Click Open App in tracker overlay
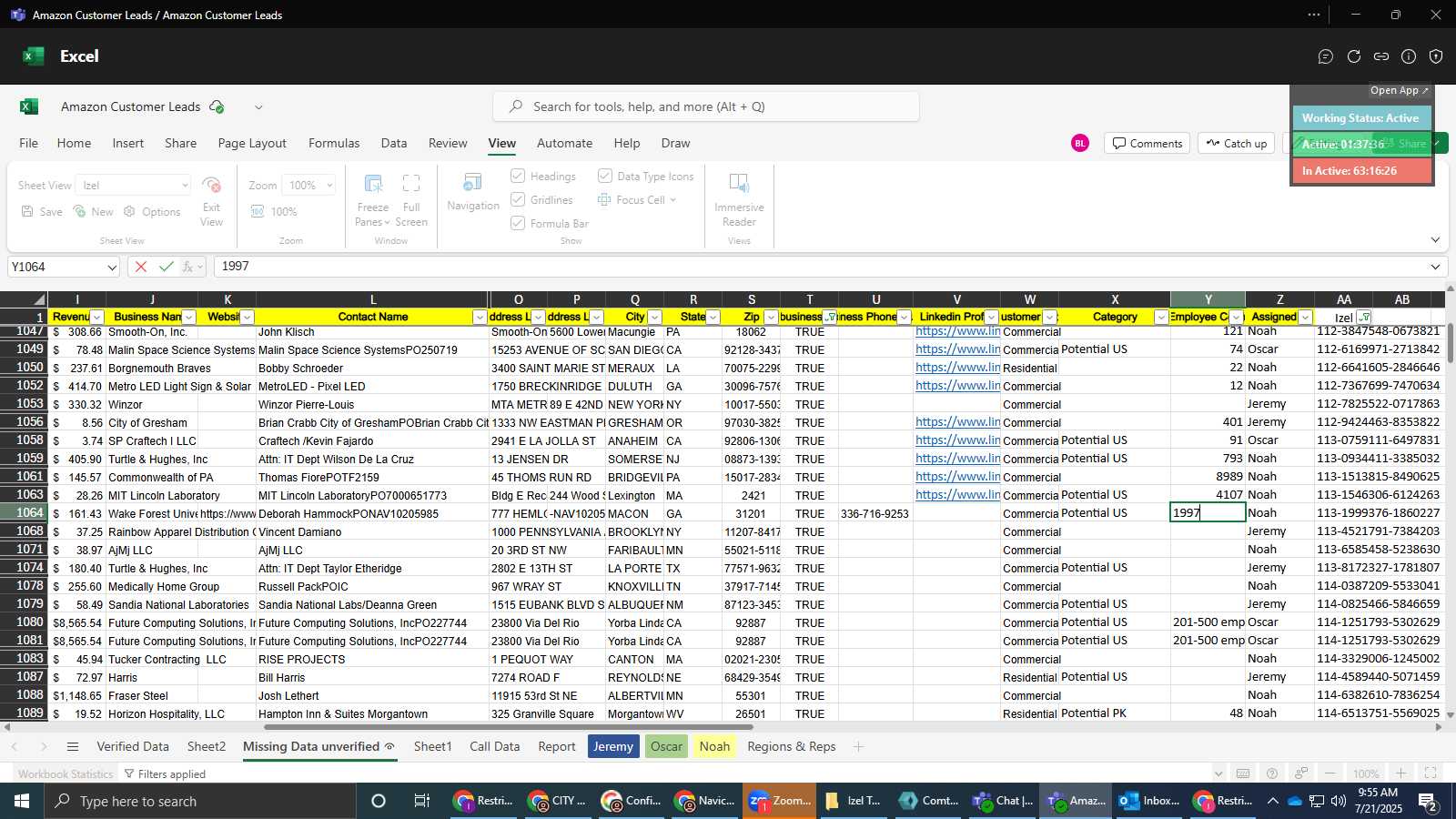 click(x=1400, y=90)
